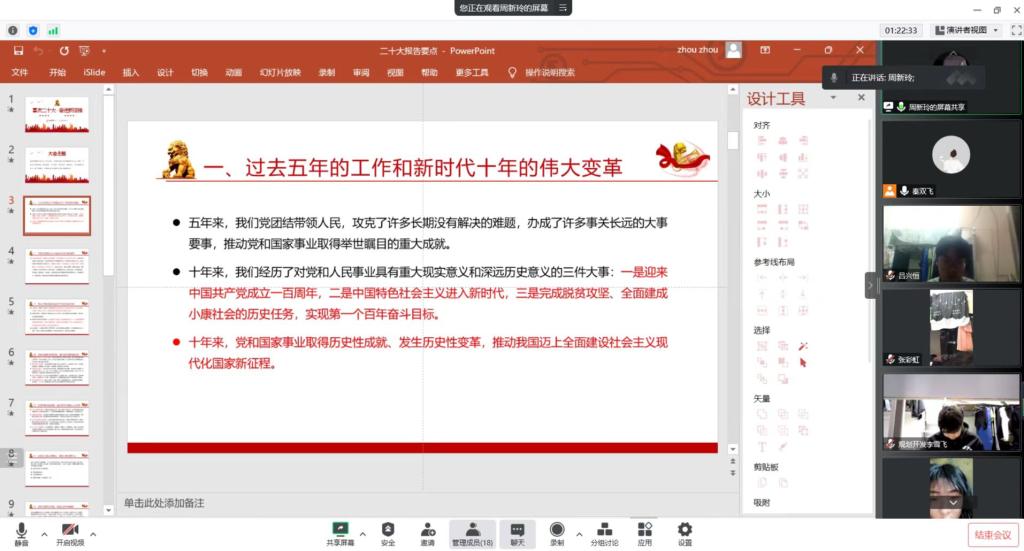The height and width of the screenshot is (551, 1024).
Task: Turn on camera with 开启视频
Action: tap(70, 531)
